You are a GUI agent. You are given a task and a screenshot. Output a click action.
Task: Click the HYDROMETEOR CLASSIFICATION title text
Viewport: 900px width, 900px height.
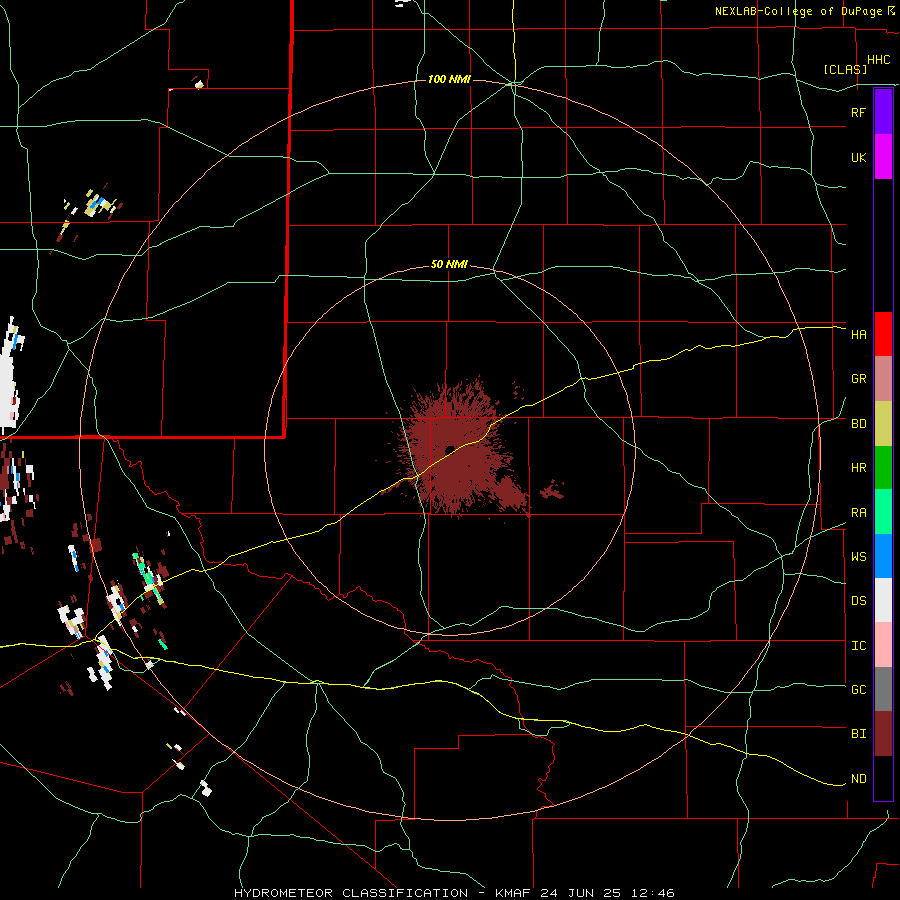tap(351, 893)
